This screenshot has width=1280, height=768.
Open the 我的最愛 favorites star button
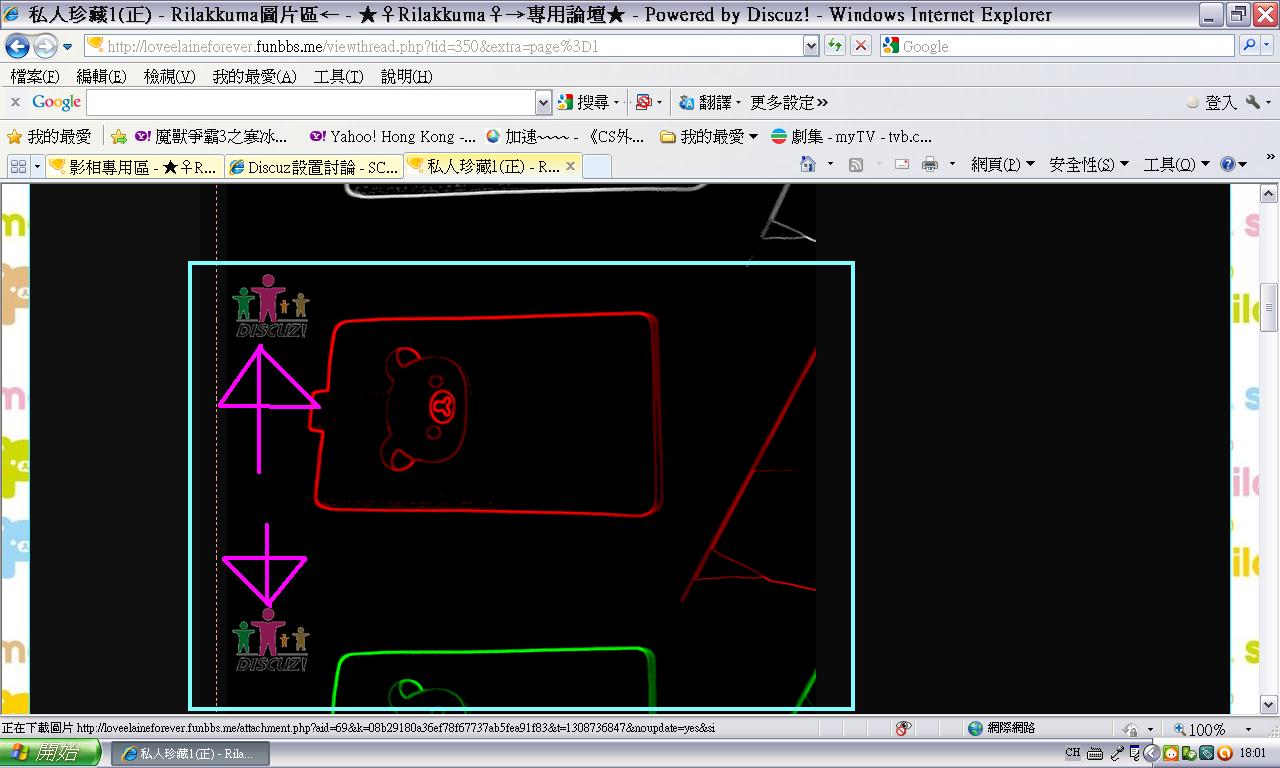pyautogui.click(x=49, y=136)
